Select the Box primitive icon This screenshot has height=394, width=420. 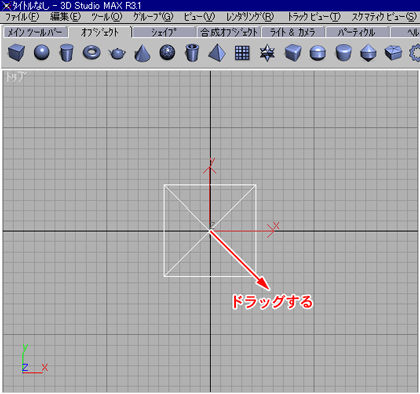tap(16, 53)
